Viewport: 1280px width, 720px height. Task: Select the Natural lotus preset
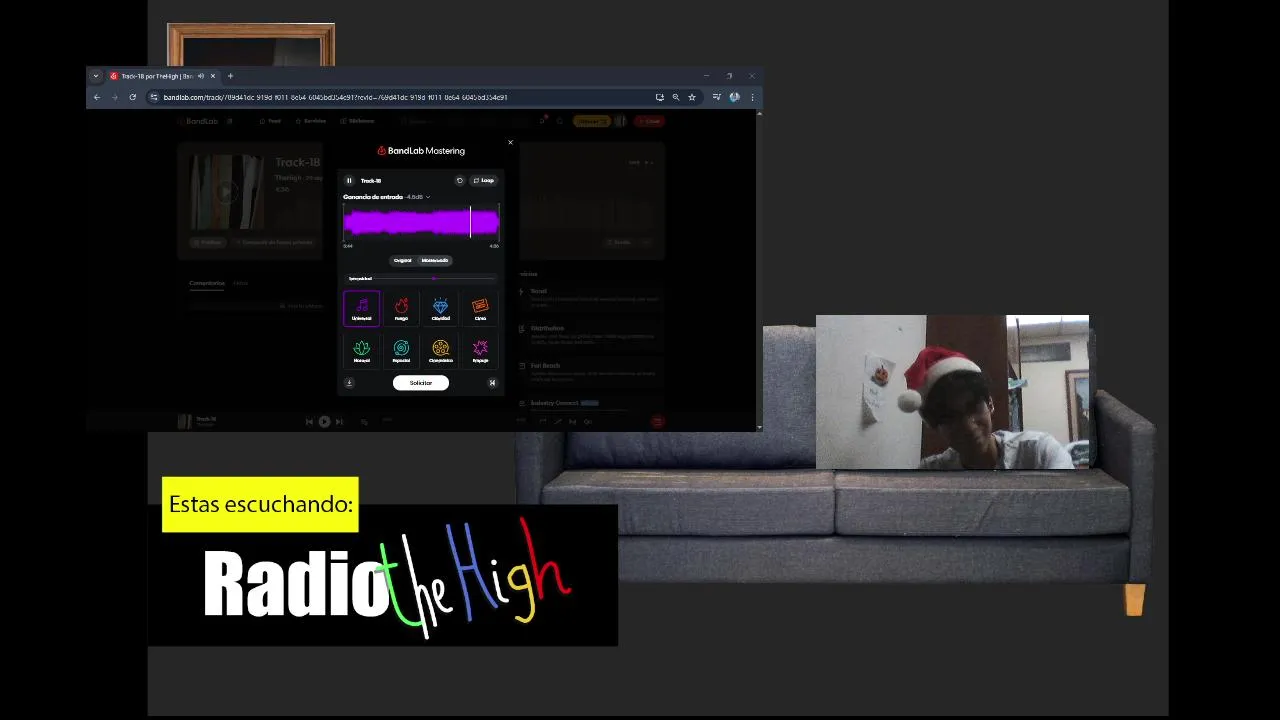361,350
